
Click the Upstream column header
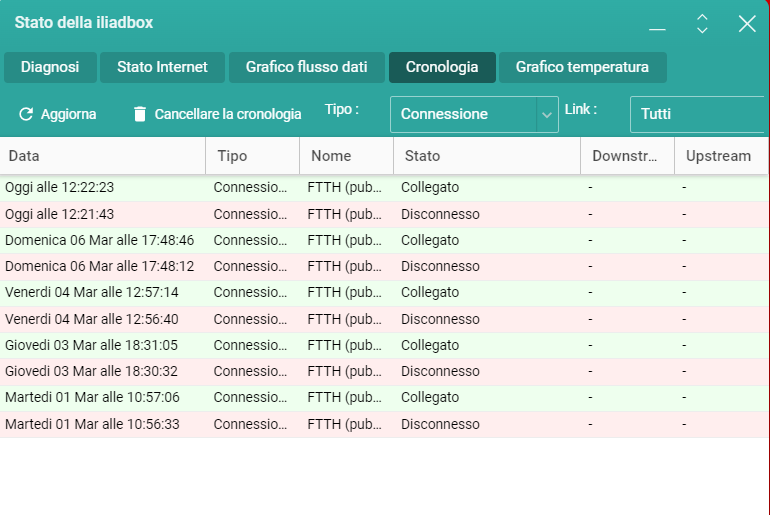tap(721, 156)
